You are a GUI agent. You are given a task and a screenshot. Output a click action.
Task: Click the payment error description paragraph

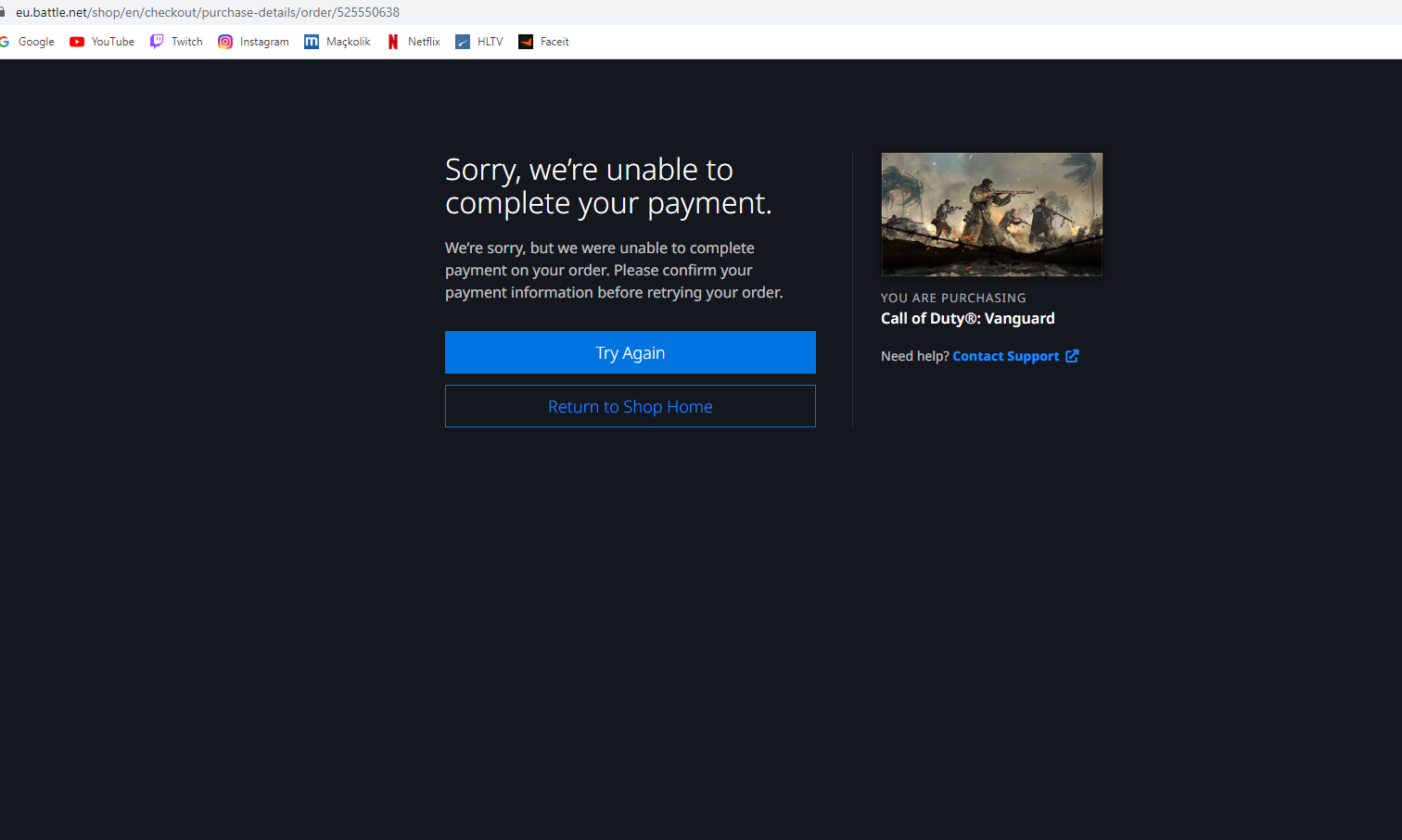tap(614, 270)
